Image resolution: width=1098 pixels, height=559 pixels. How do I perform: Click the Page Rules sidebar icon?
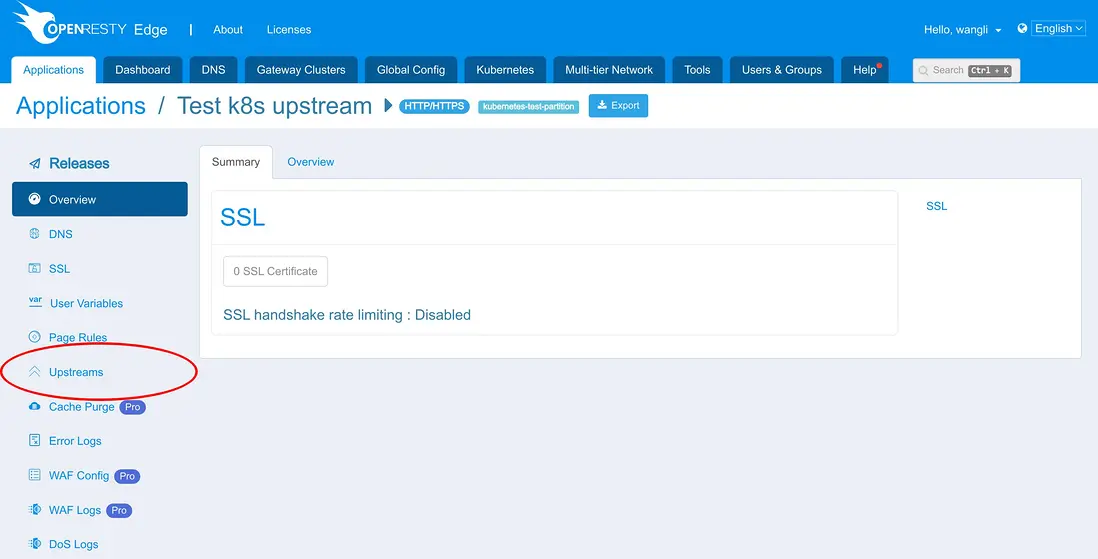pos(34,337)
